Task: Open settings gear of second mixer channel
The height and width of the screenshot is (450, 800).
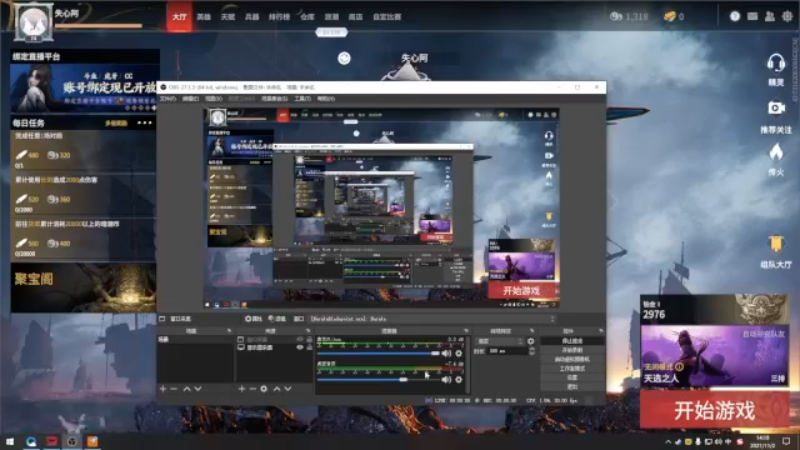Action: [x=459, y=380]
